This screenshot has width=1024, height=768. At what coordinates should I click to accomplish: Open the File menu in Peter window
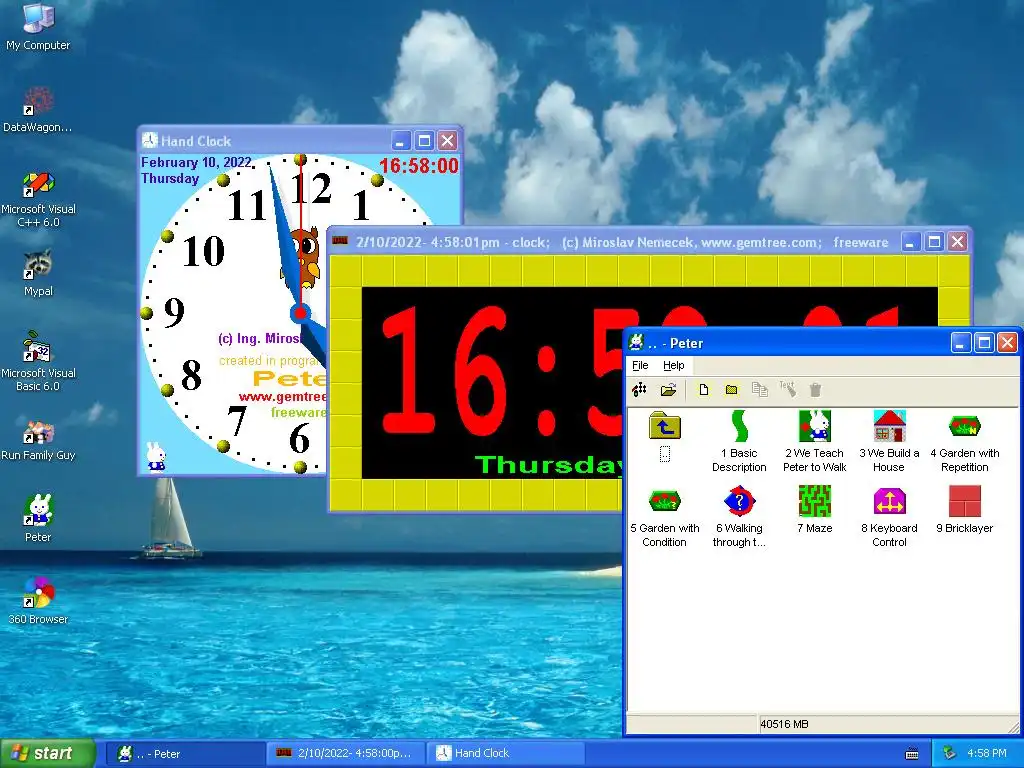tap(640, 365)
